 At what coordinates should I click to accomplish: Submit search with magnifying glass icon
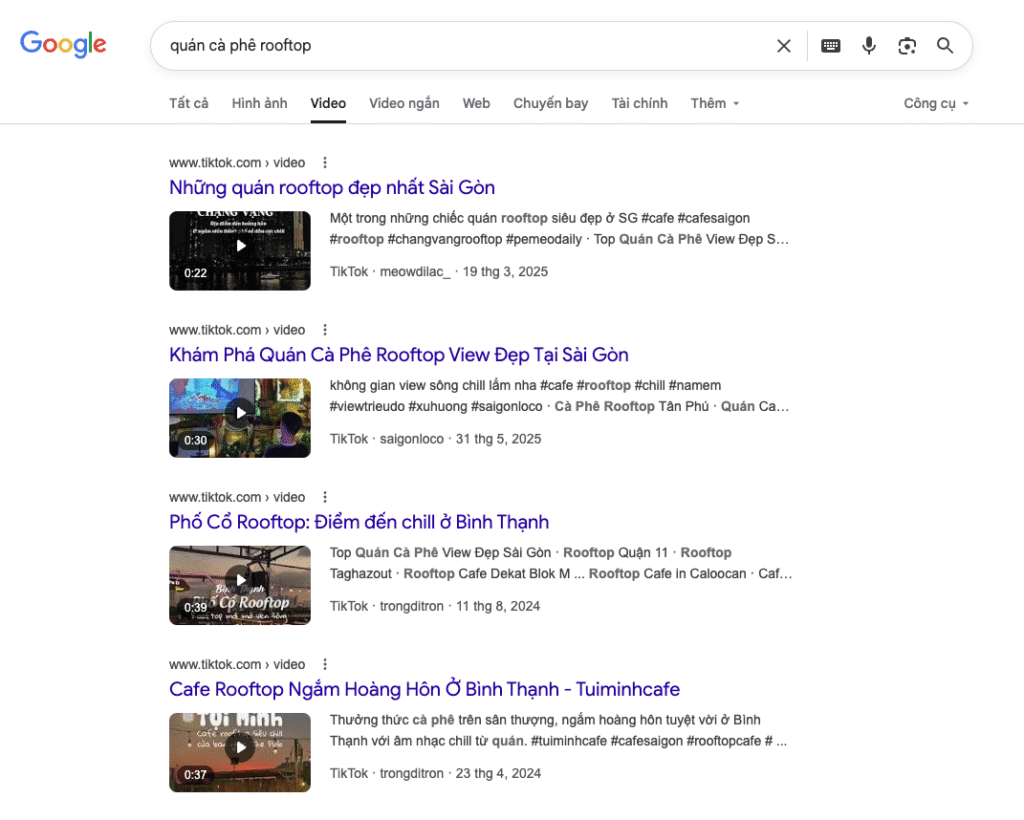click(x=945, y=46)
